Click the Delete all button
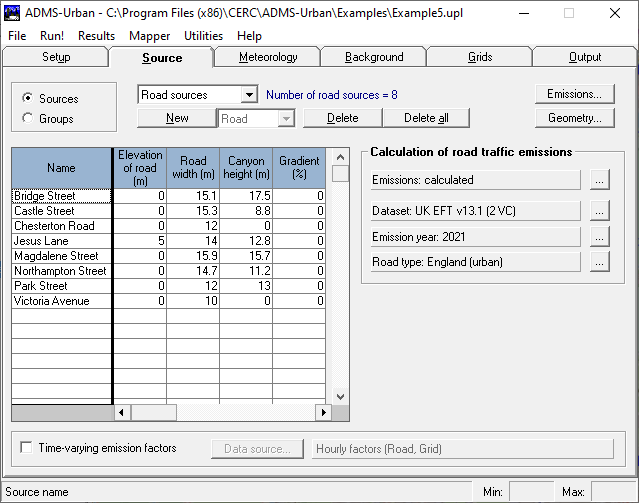 click(x=426, y=118)
